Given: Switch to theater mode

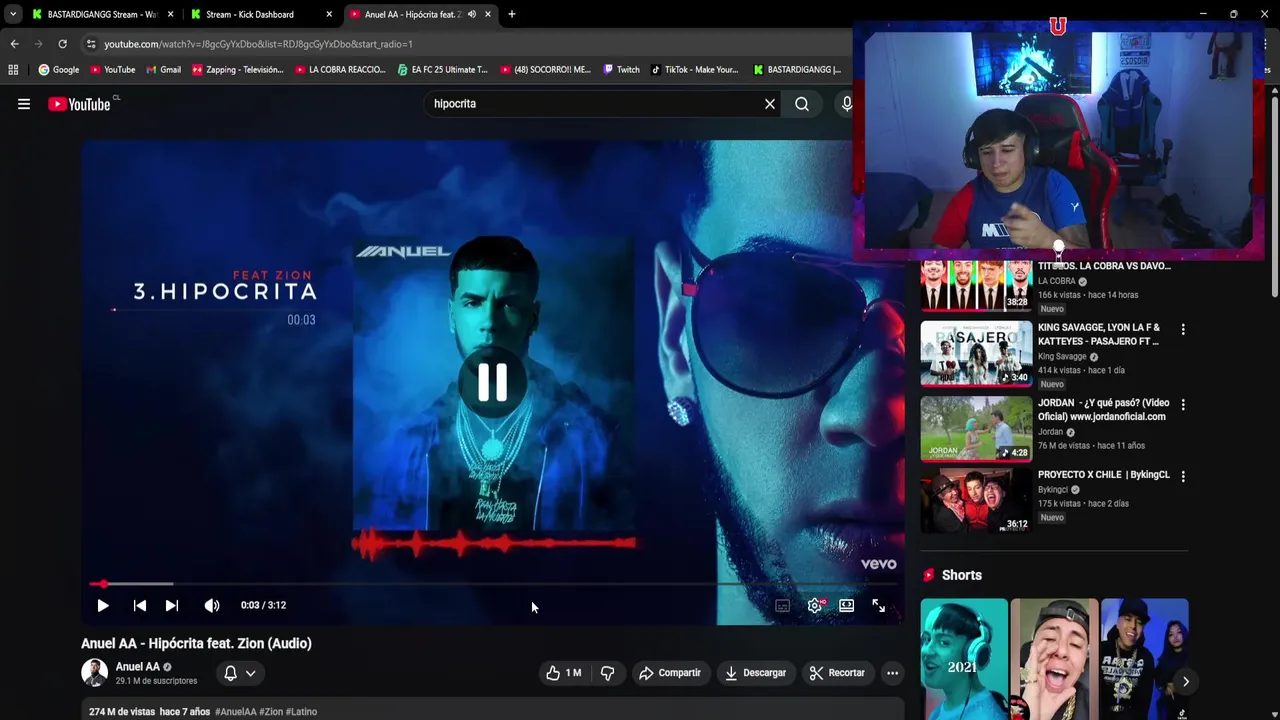Looking at the screenshot, I should (847, 605).
